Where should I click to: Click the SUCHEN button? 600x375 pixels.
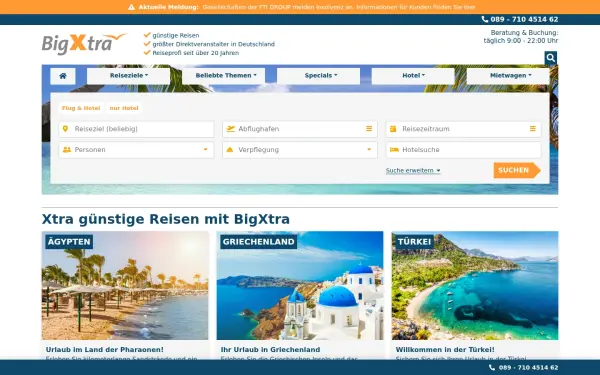coord(517,170)
